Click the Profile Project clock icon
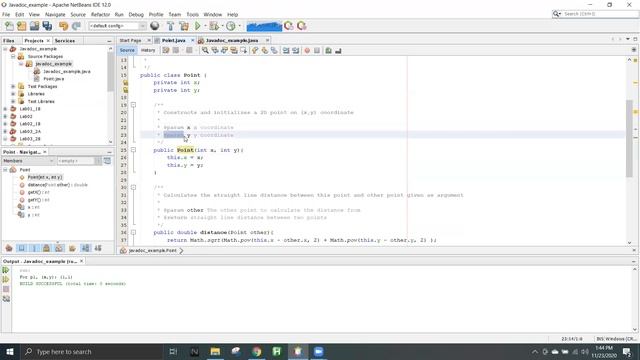This screenshot has width=640, height=360. tap(231, 26)
